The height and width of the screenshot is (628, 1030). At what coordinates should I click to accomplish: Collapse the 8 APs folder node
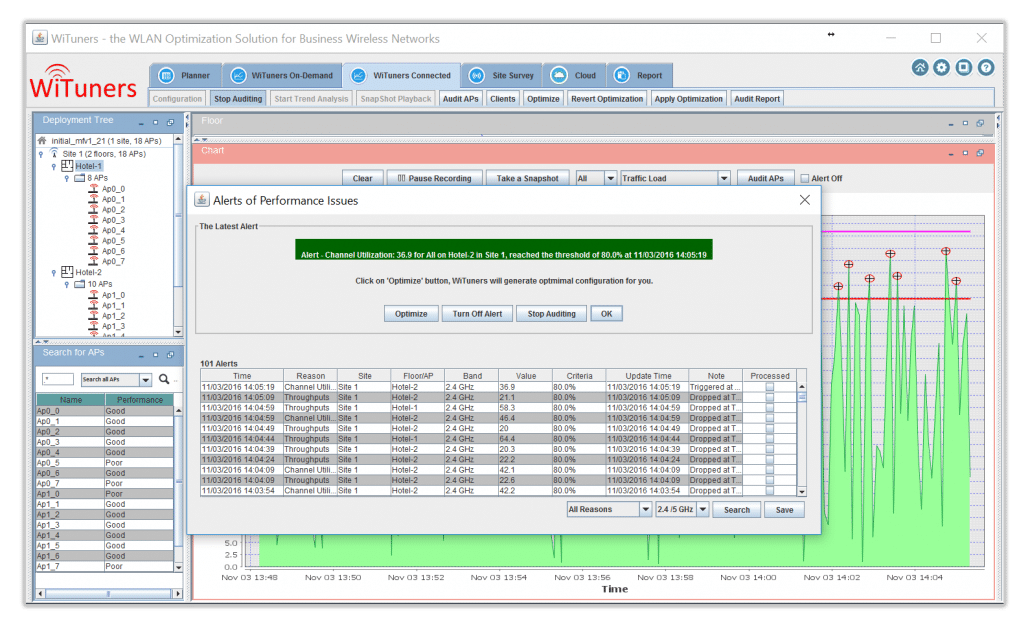(x=66, y=179)
